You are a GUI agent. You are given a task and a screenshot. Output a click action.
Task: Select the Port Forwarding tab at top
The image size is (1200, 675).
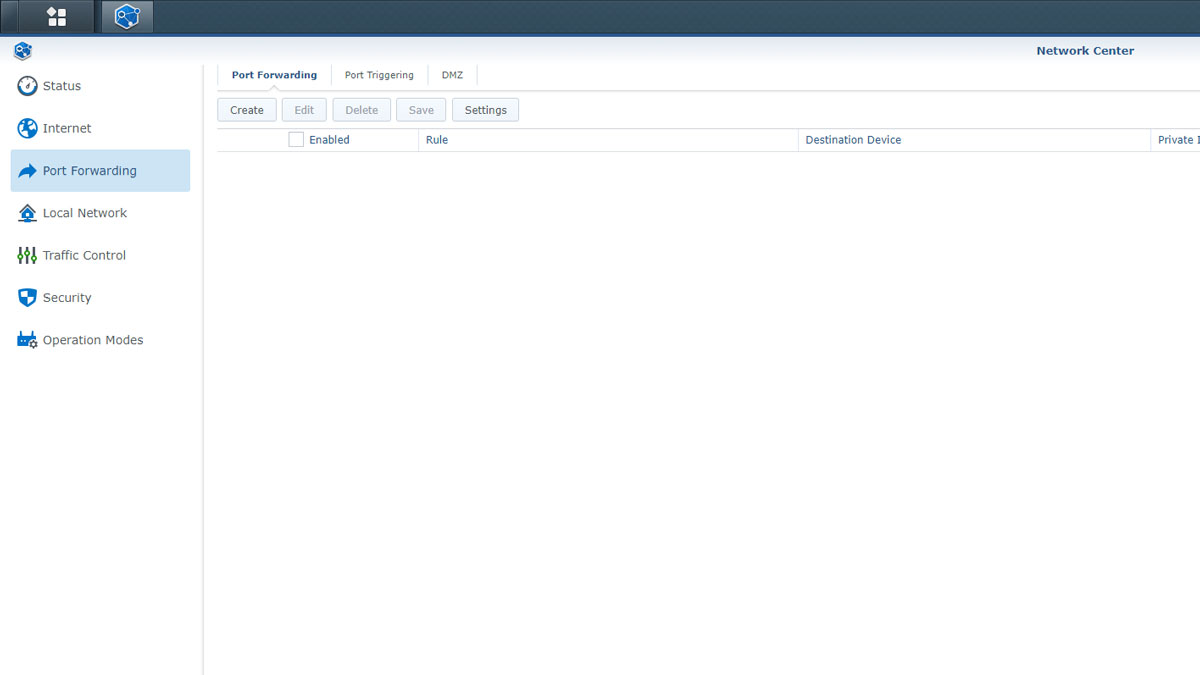coord(274,75)
